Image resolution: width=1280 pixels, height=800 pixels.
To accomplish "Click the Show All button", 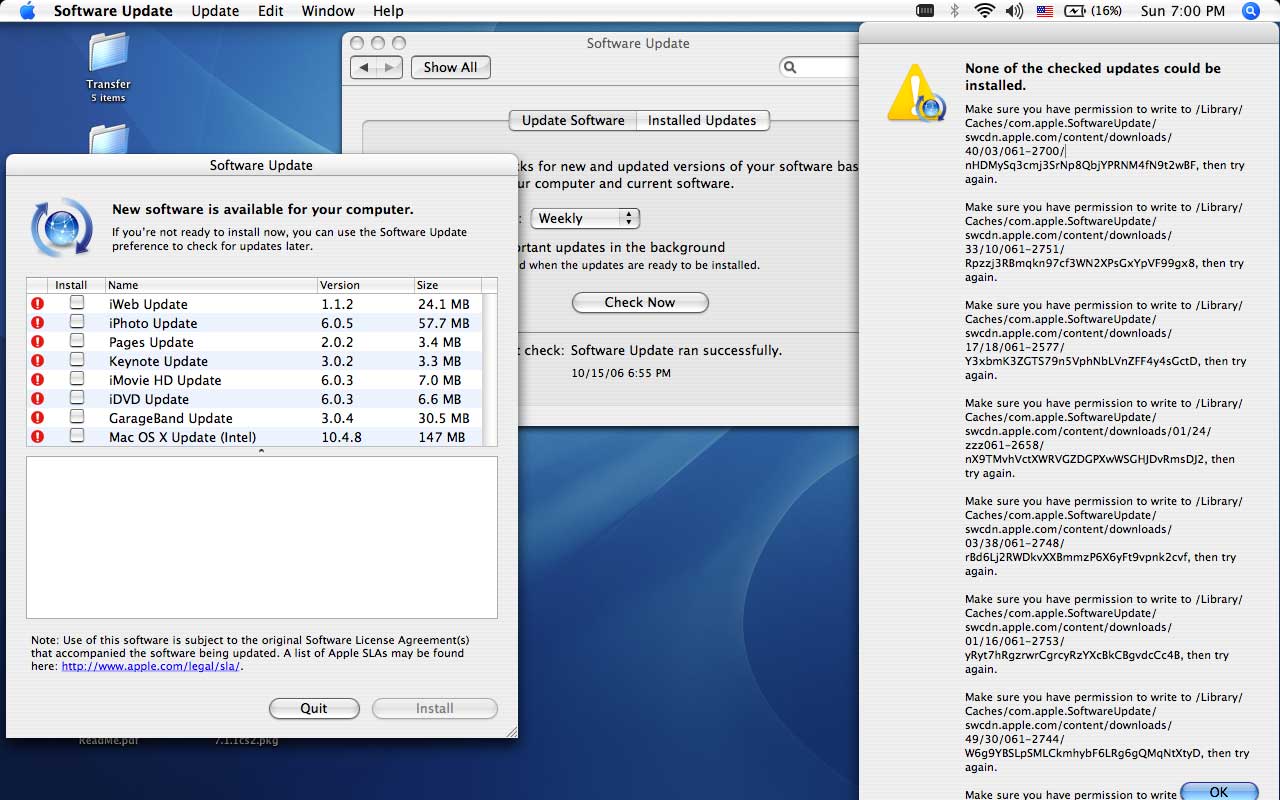I will (x=450, y=67).
